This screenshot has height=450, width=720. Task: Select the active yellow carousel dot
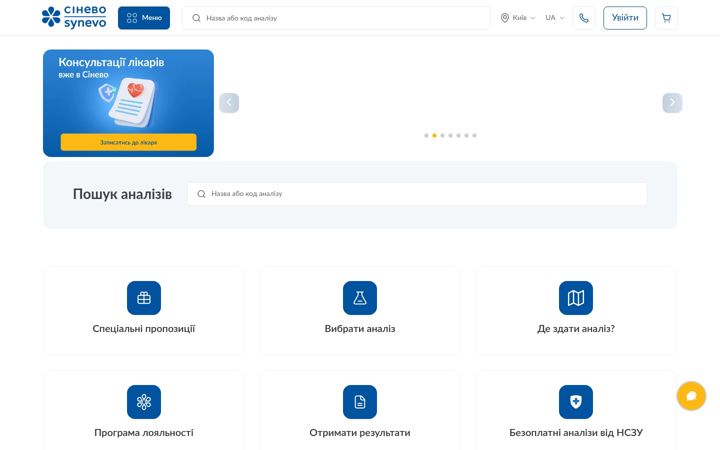[x=434, y=135]
